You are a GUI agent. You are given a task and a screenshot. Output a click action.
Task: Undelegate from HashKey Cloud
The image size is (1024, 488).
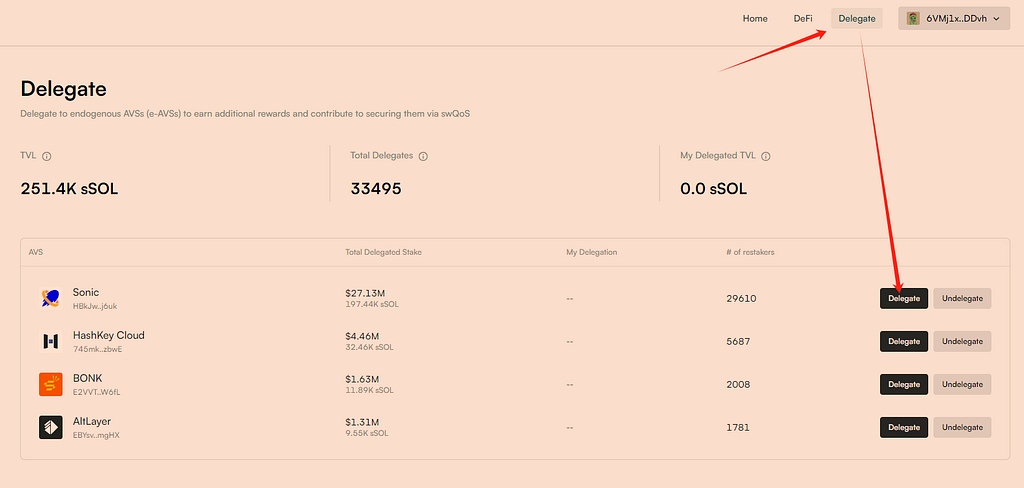962,341
